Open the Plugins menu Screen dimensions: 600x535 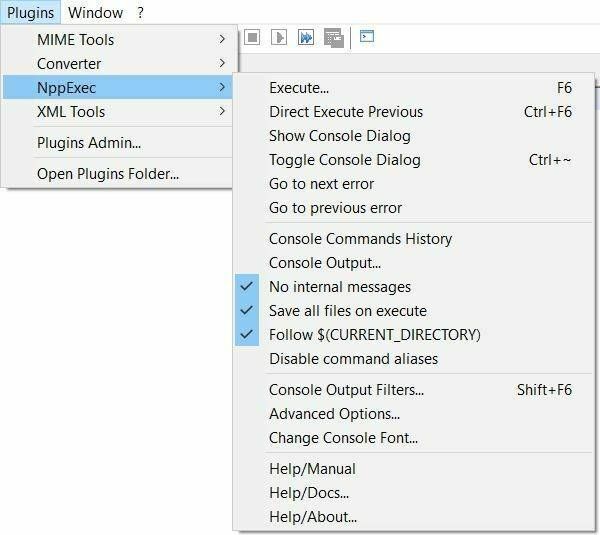pyautogui.click(x=31, y=13)
